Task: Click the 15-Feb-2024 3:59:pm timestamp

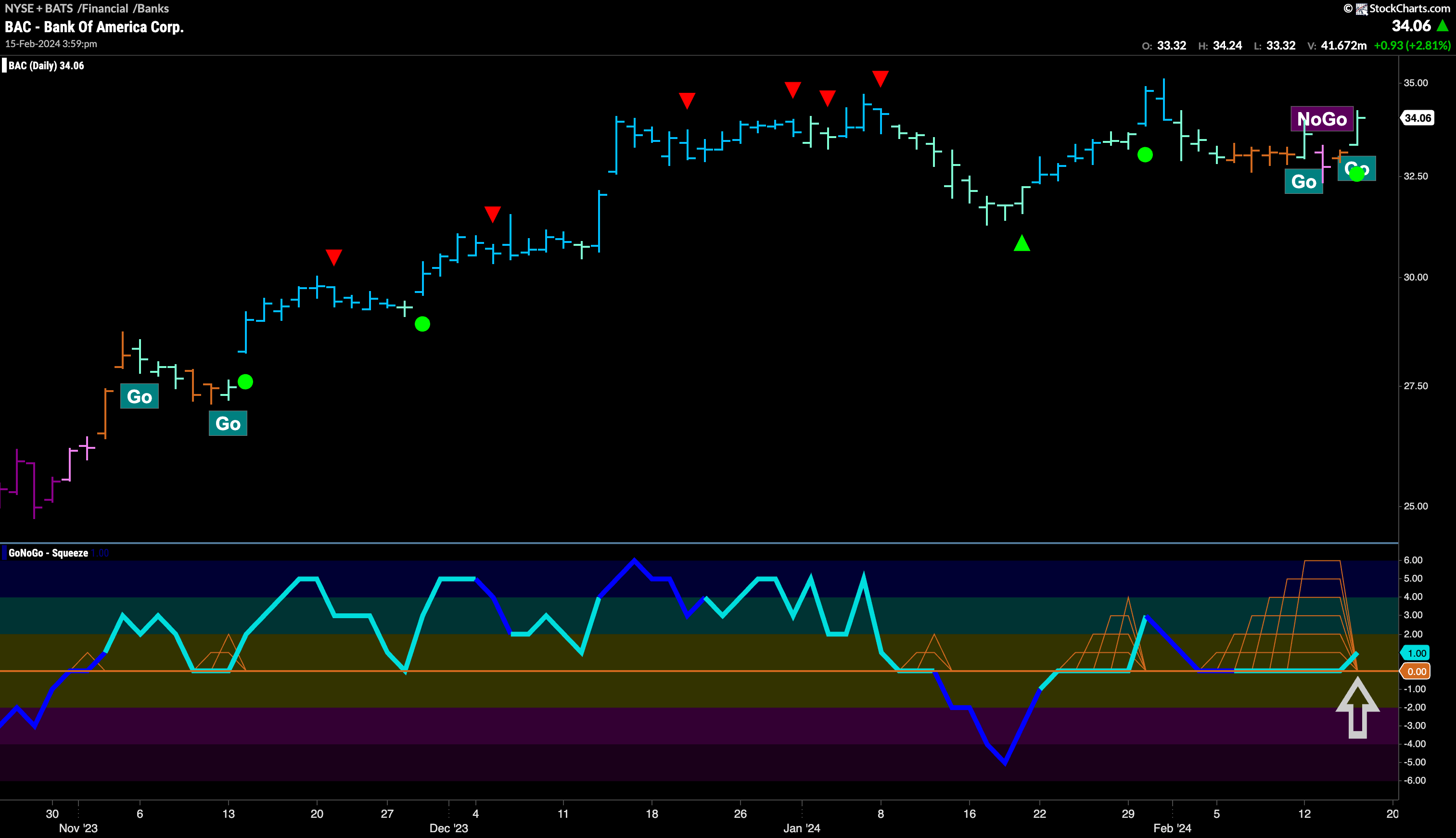Action: pyautogui.click(x=51, y=44)
